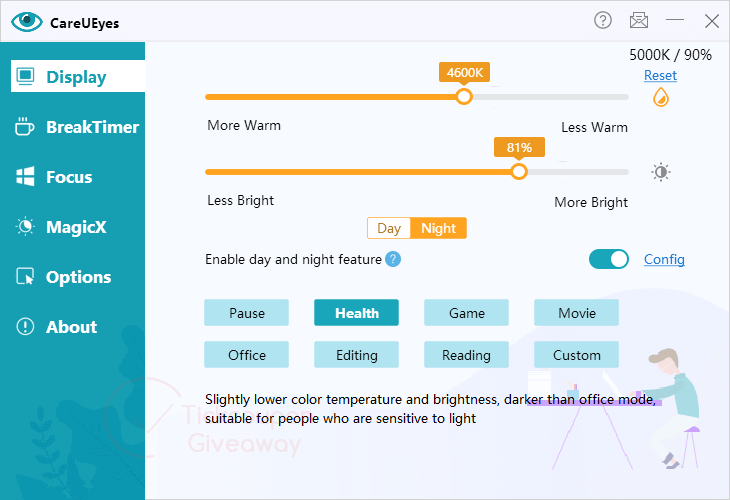The image size is (730, 500).
Task: Switch to Reading mode
Action: (466, 355)
